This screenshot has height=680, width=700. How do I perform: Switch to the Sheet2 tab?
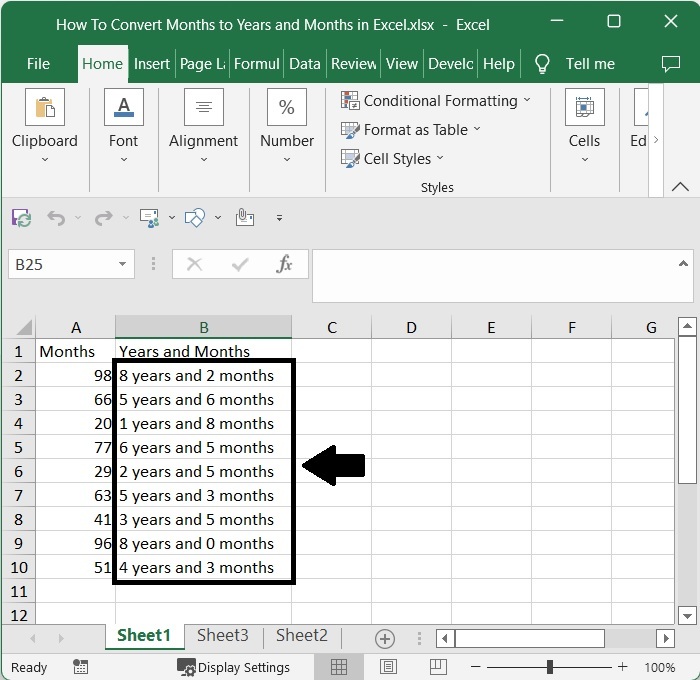click(x=302, y=635)
